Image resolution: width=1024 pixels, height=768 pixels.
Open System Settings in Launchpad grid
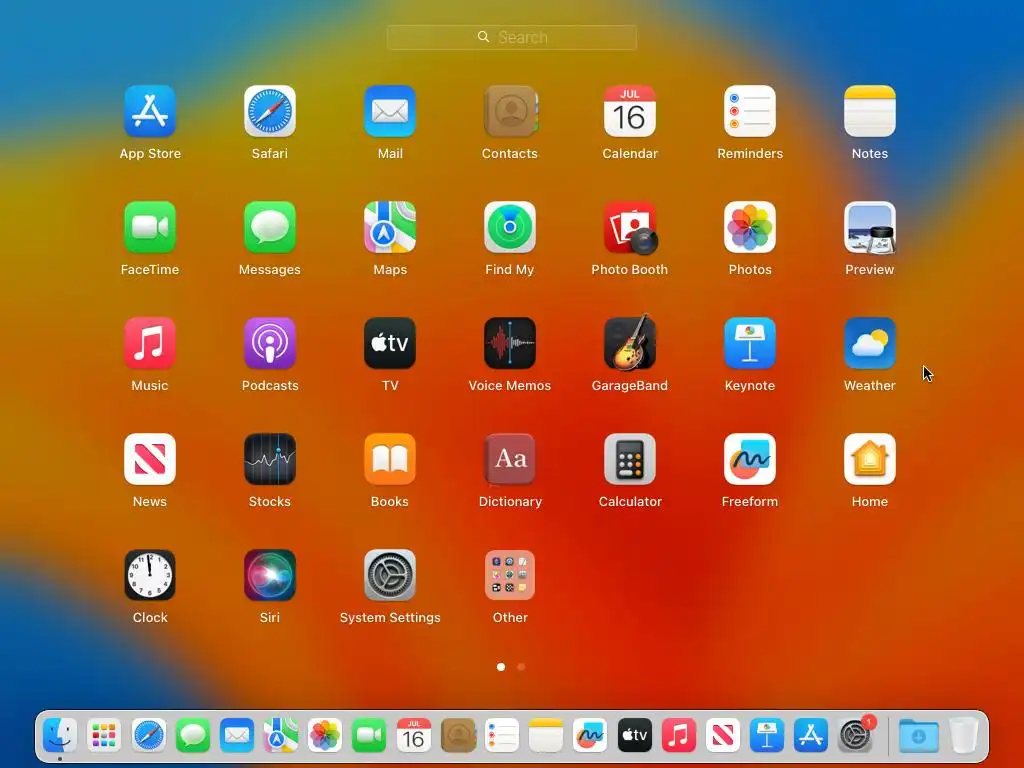click(x=390, y=575)
